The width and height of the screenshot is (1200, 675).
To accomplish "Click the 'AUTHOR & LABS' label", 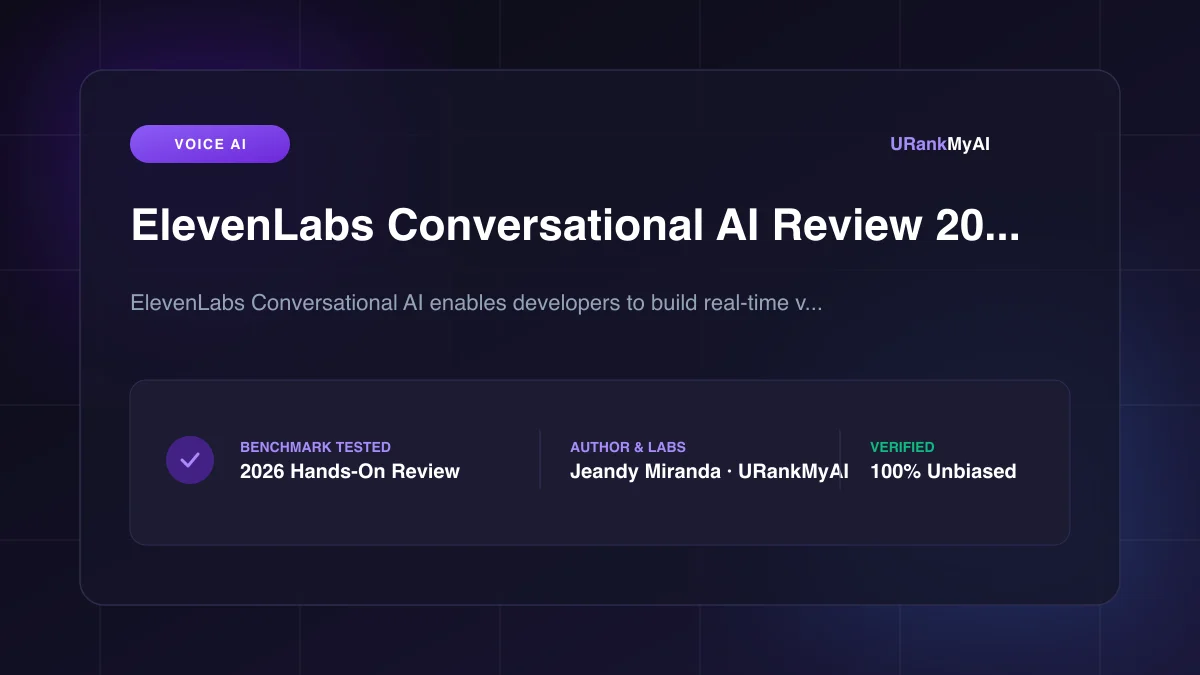I will coord(628,447).
